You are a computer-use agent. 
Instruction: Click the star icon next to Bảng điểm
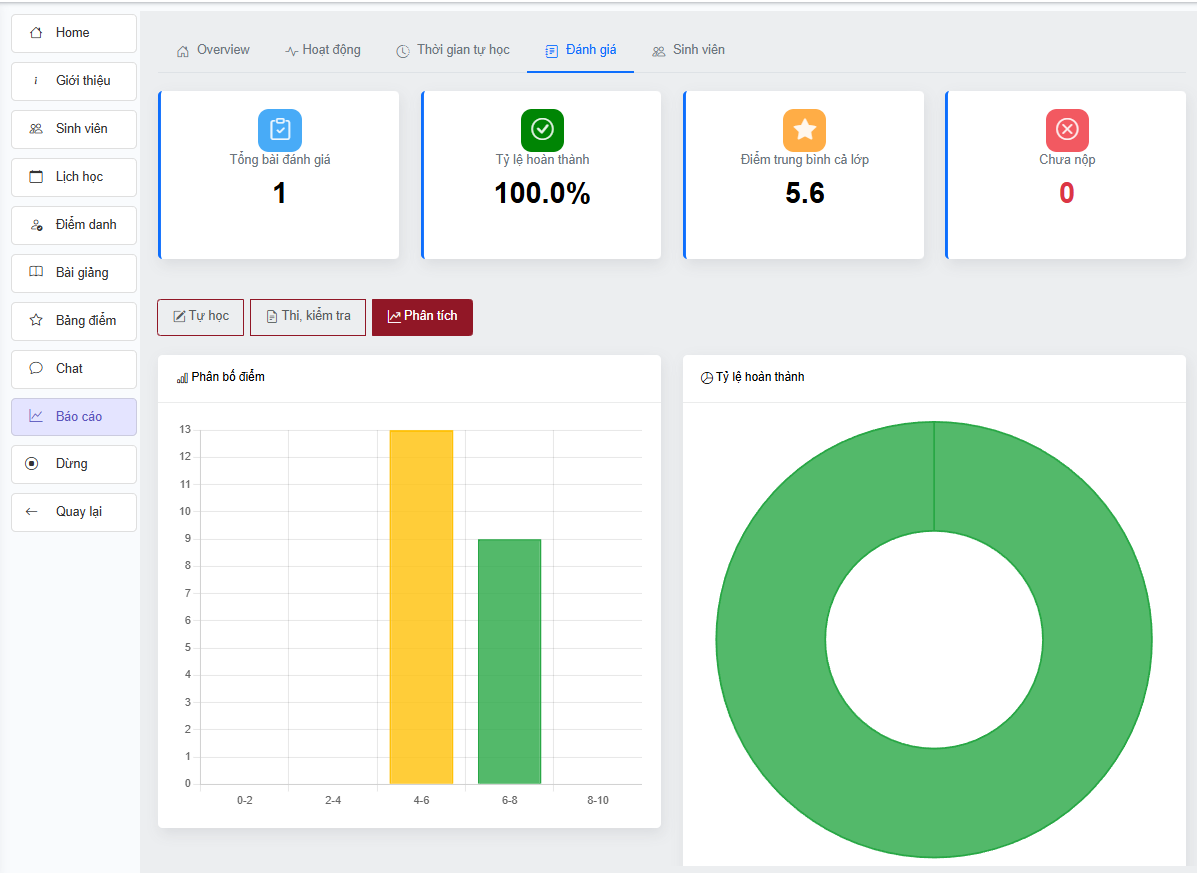(37, 320)
